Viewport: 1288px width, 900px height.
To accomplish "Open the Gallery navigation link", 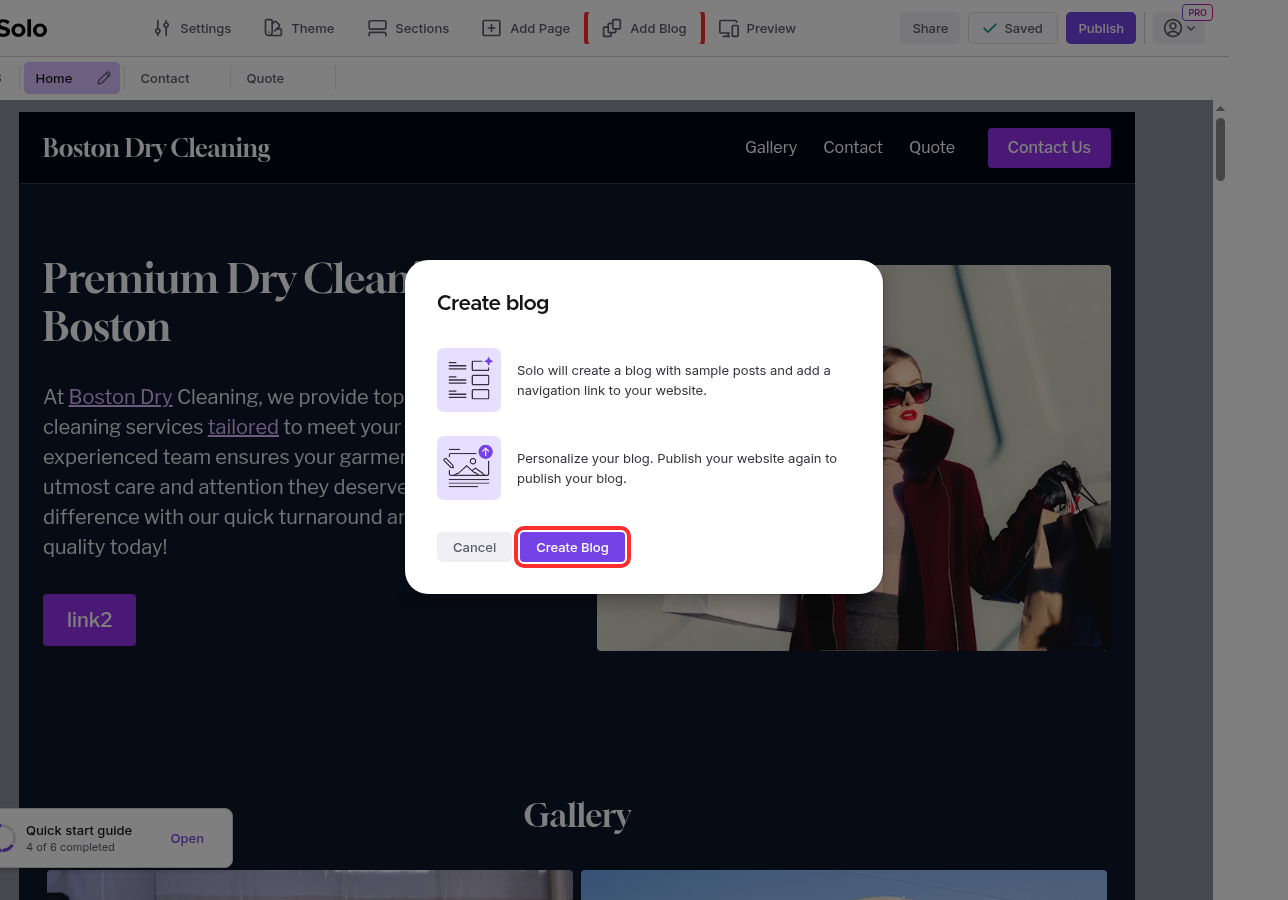I will coord(771,147).
